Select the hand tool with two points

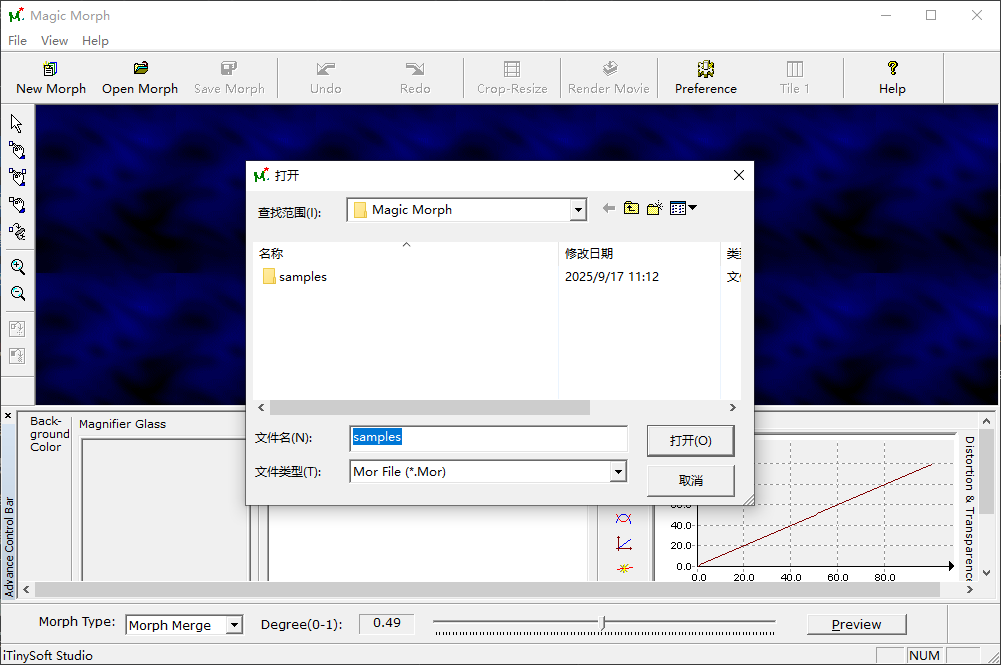17,177
